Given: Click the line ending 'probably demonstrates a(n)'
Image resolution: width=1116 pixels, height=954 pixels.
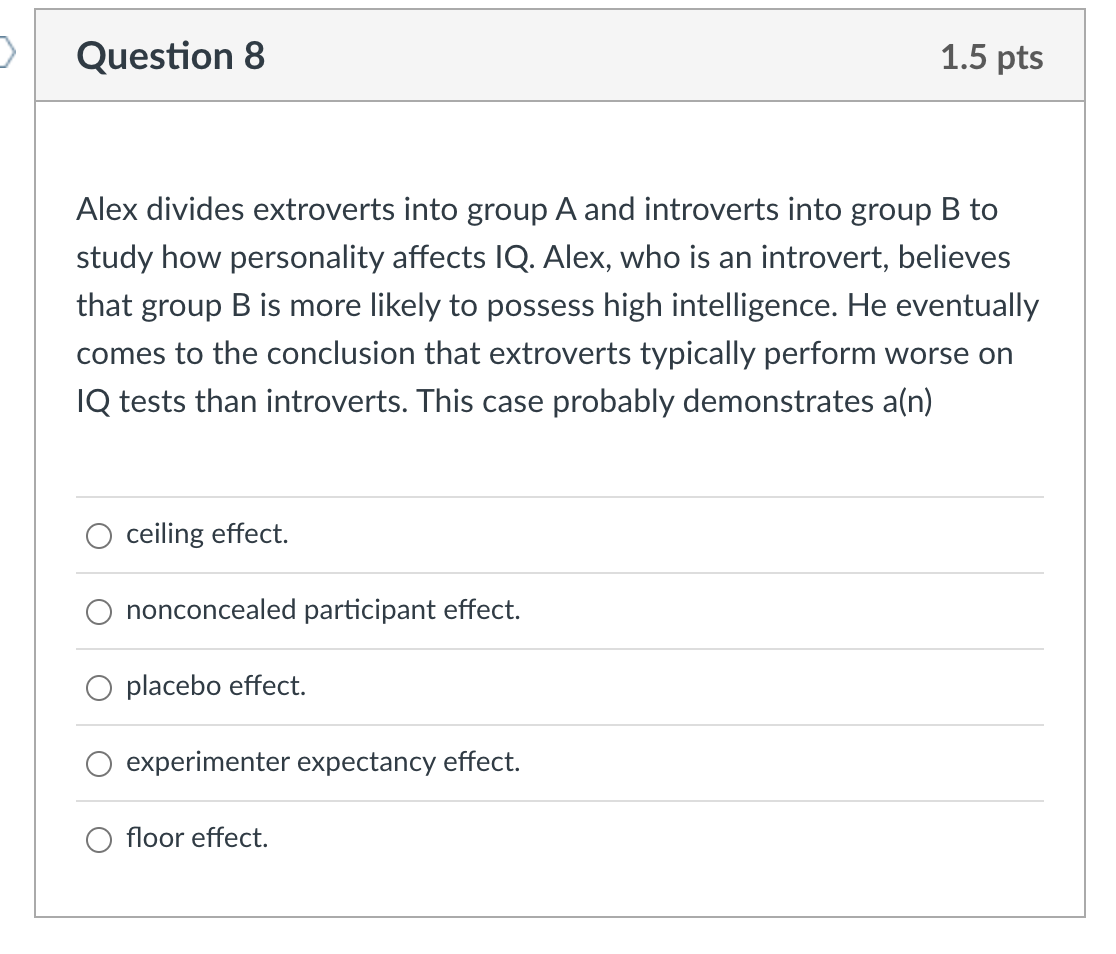Looking at the screenshot, I should (504, 402).
